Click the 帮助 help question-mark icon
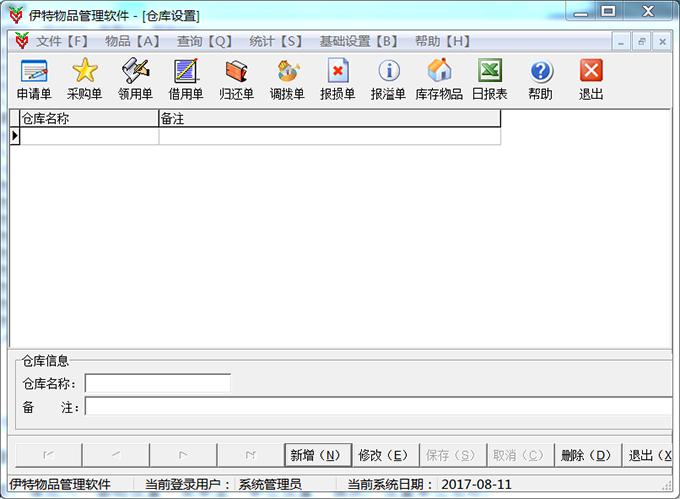Viewport: 680px width, 499px height. 540,80
